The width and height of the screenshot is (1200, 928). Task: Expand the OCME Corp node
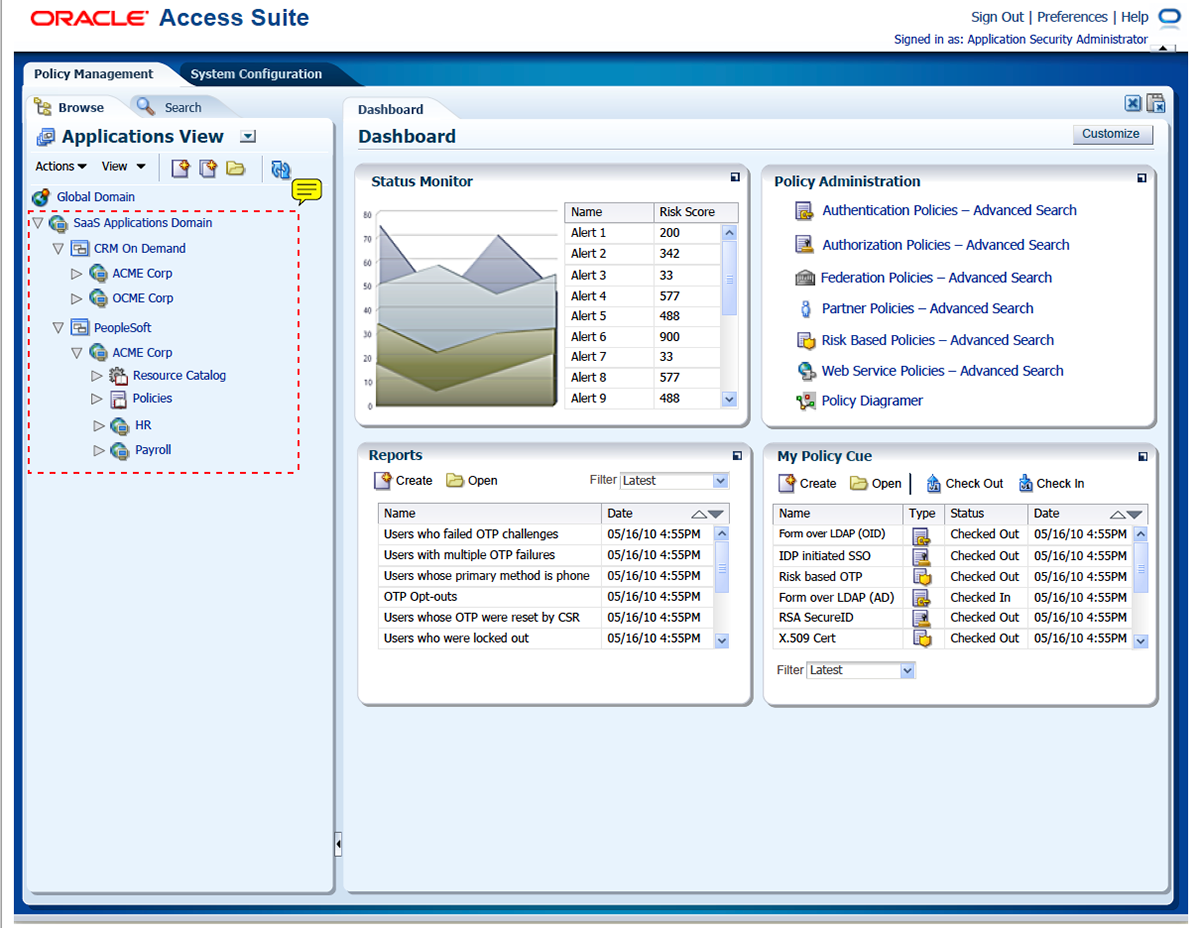[x=77, y=299]
